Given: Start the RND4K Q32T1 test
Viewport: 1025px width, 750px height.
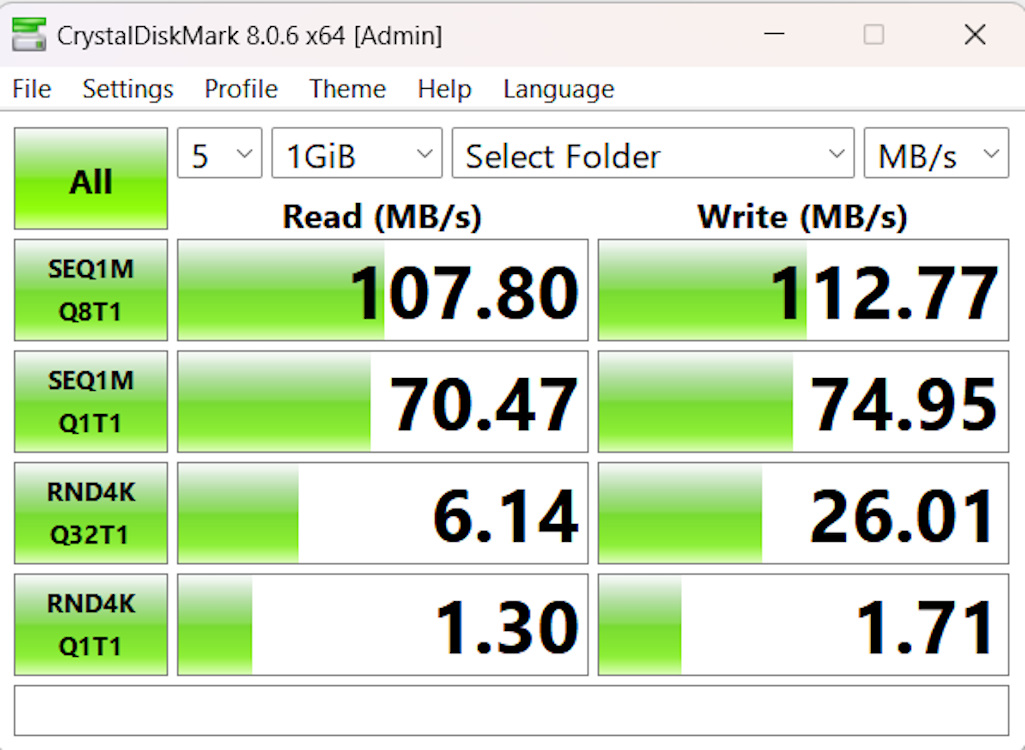Looking at the screenshot, I should tap(91, 513).
